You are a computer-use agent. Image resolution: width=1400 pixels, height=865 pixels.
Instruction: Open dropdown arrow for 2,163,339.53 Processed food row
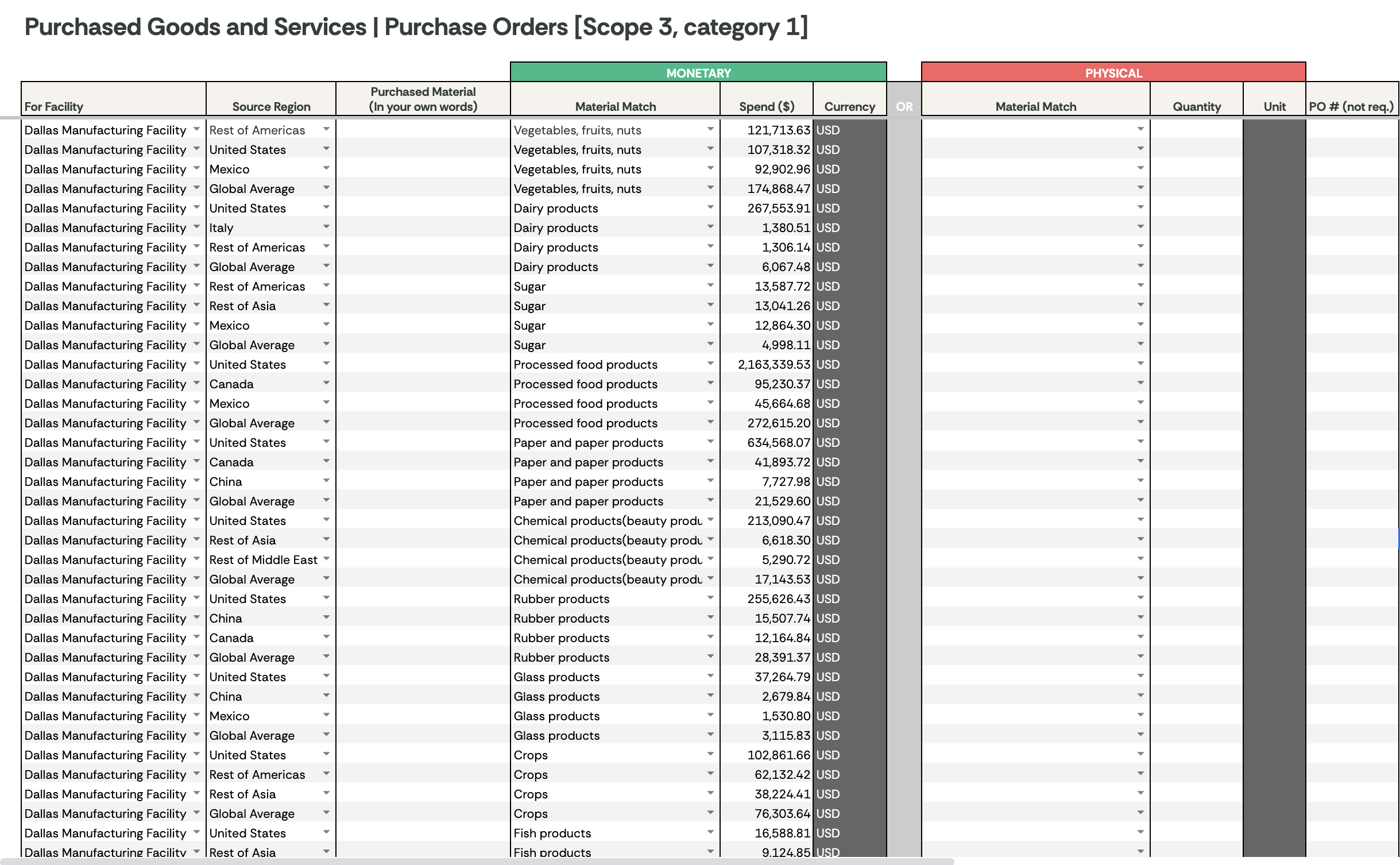(710, 364)
